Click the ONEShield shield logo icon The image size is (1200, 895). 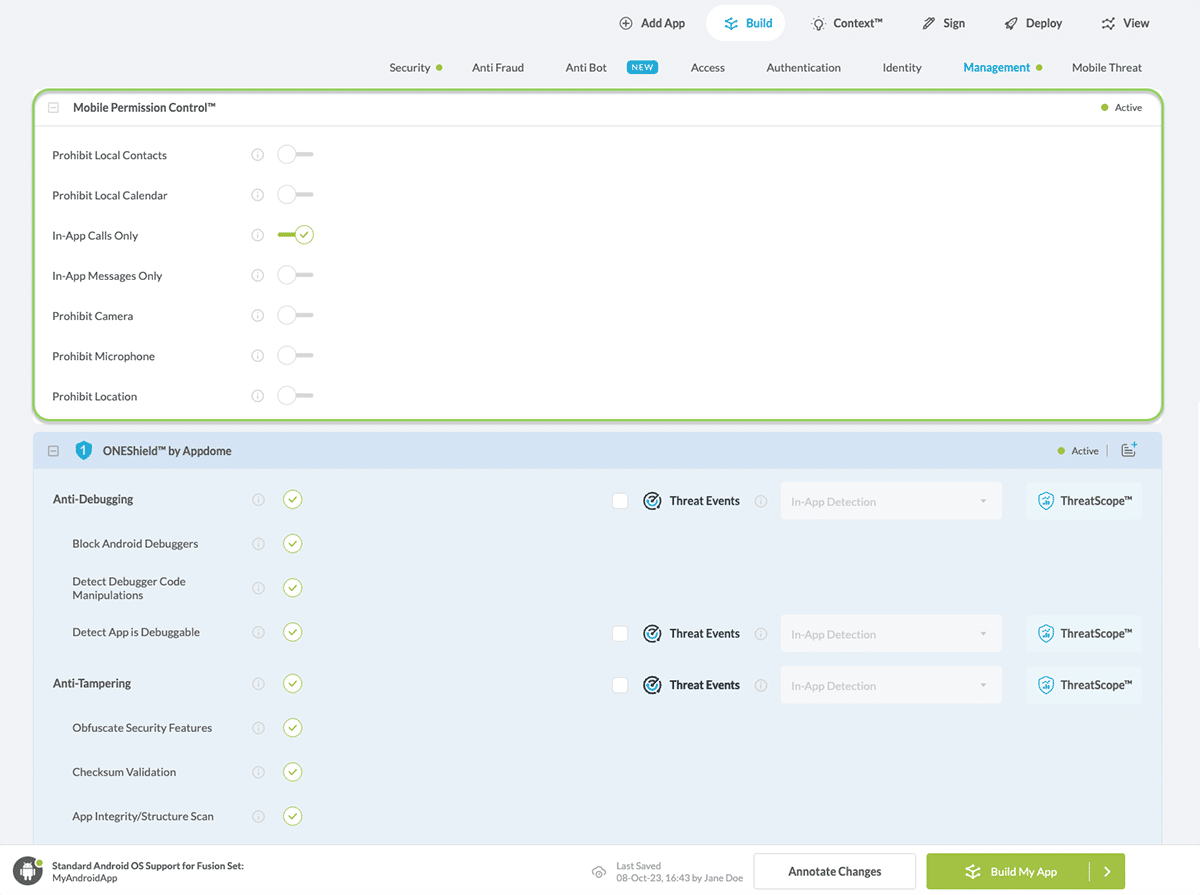84,451
